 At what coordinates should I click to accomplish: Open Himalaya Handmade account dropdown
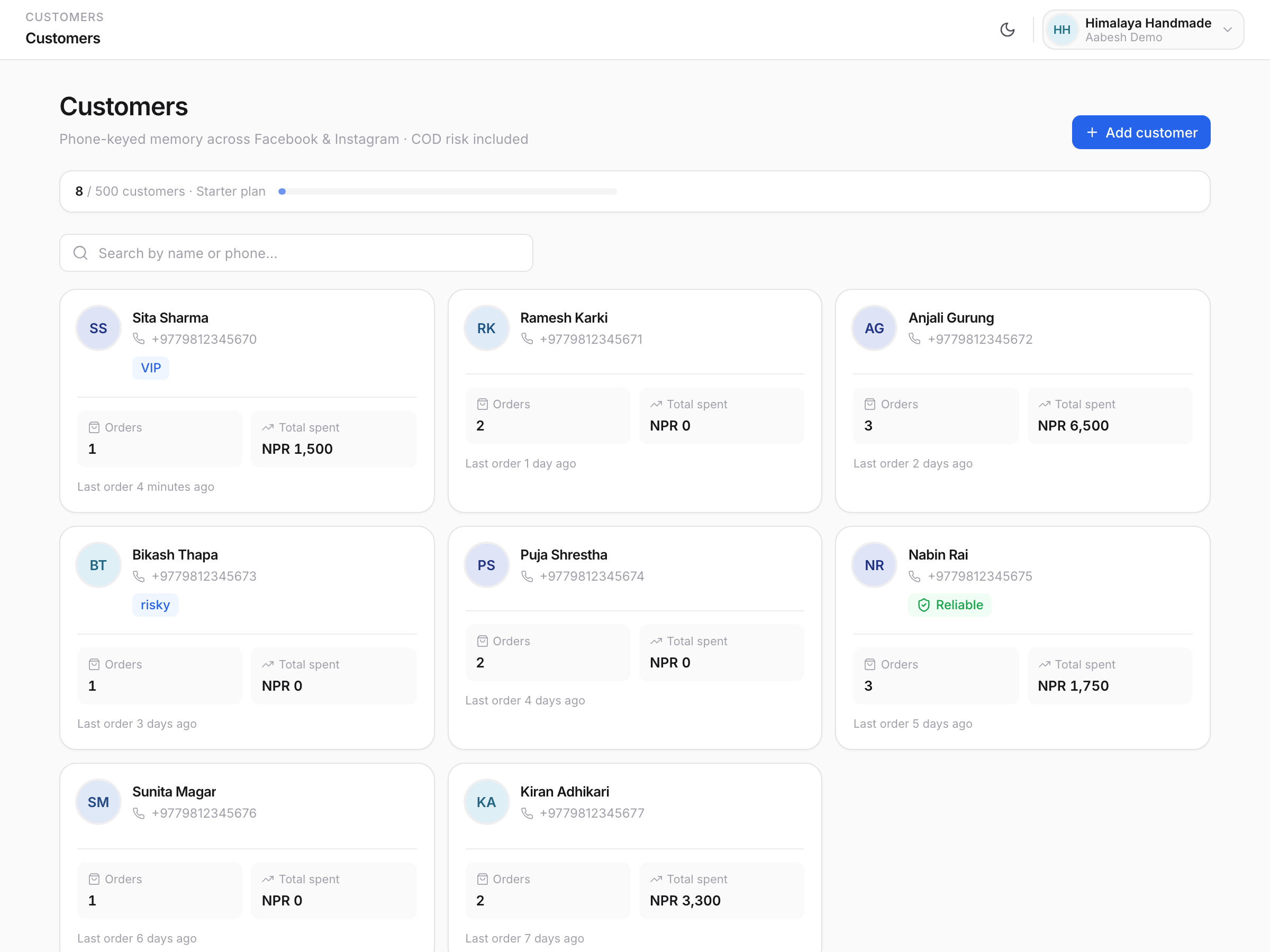[x=1142, y=30]
